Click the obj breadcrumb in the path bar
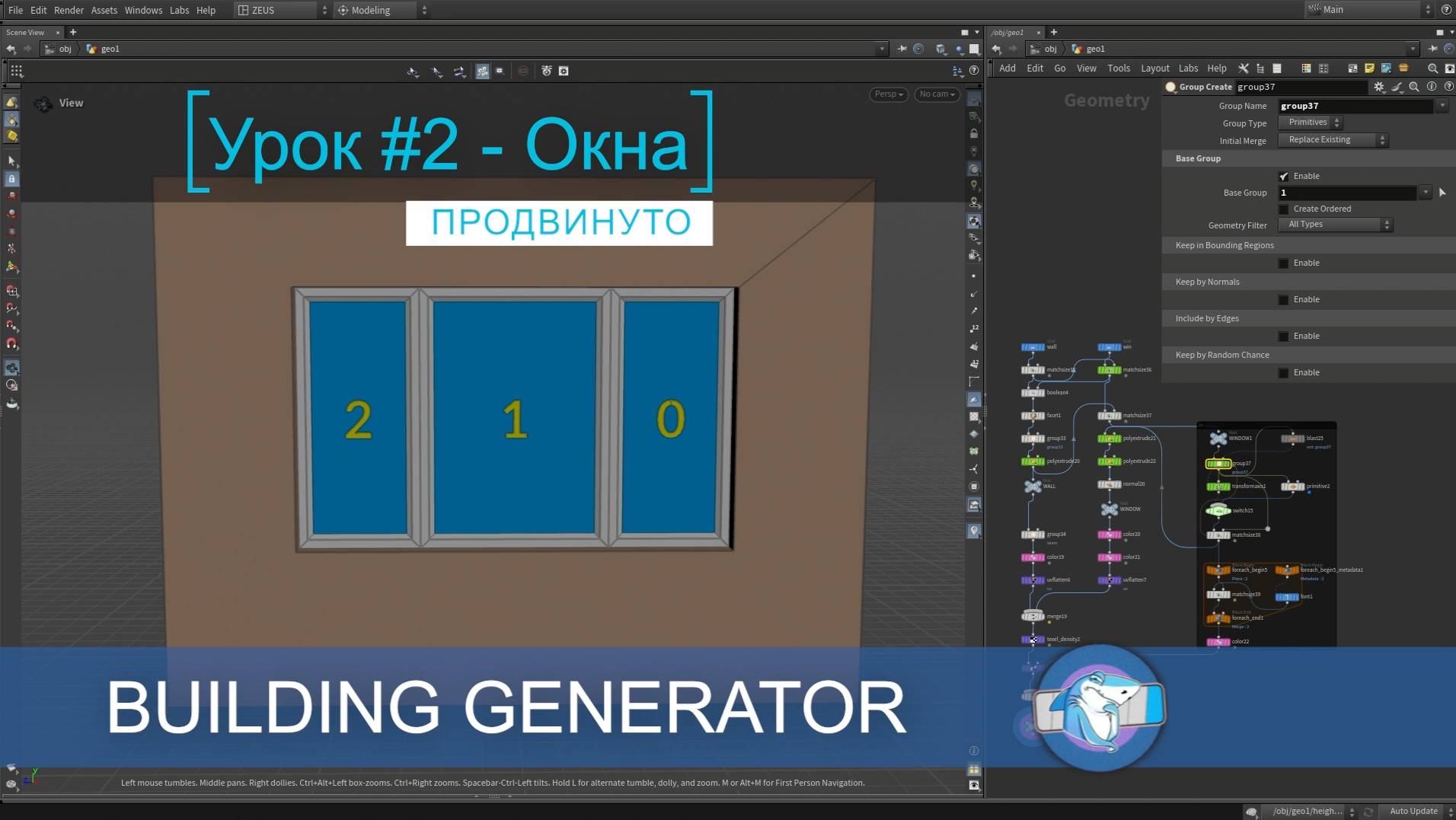This screenshot has width=1456, height=820. tap(65, 48)
